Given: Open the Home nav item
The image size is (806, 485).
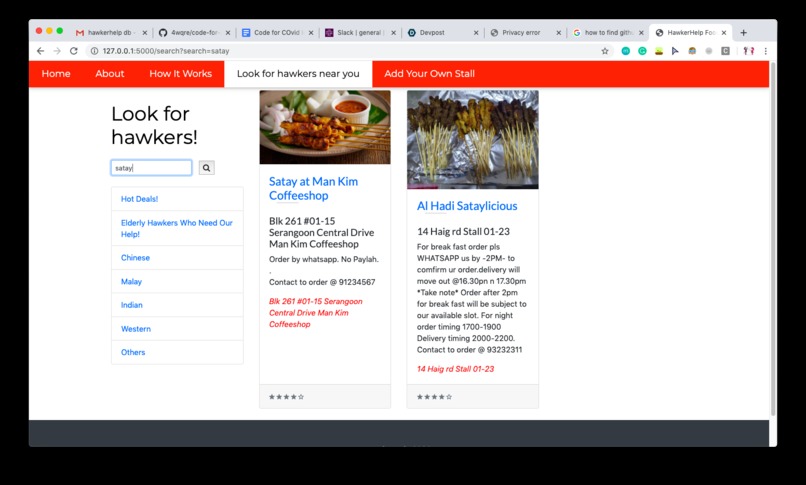Looking at the screenshot, I should (56, 73).
